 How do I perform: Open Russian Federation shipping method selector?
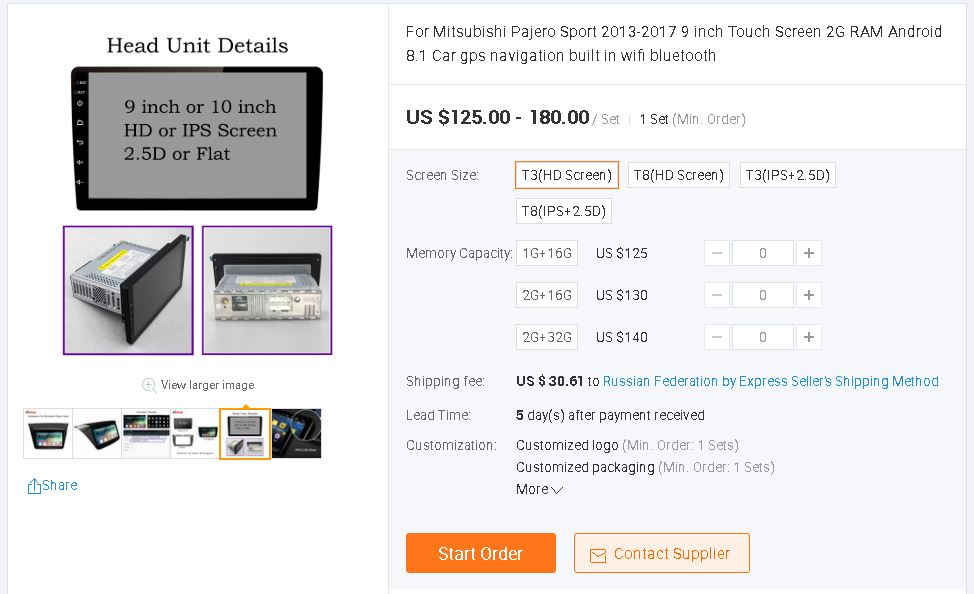tap(770, 381)
